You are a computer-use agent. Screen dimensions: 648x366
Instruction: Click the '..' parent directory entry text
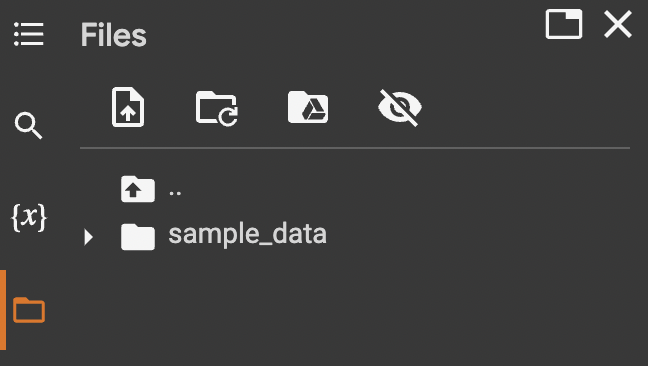click(175, 193)
